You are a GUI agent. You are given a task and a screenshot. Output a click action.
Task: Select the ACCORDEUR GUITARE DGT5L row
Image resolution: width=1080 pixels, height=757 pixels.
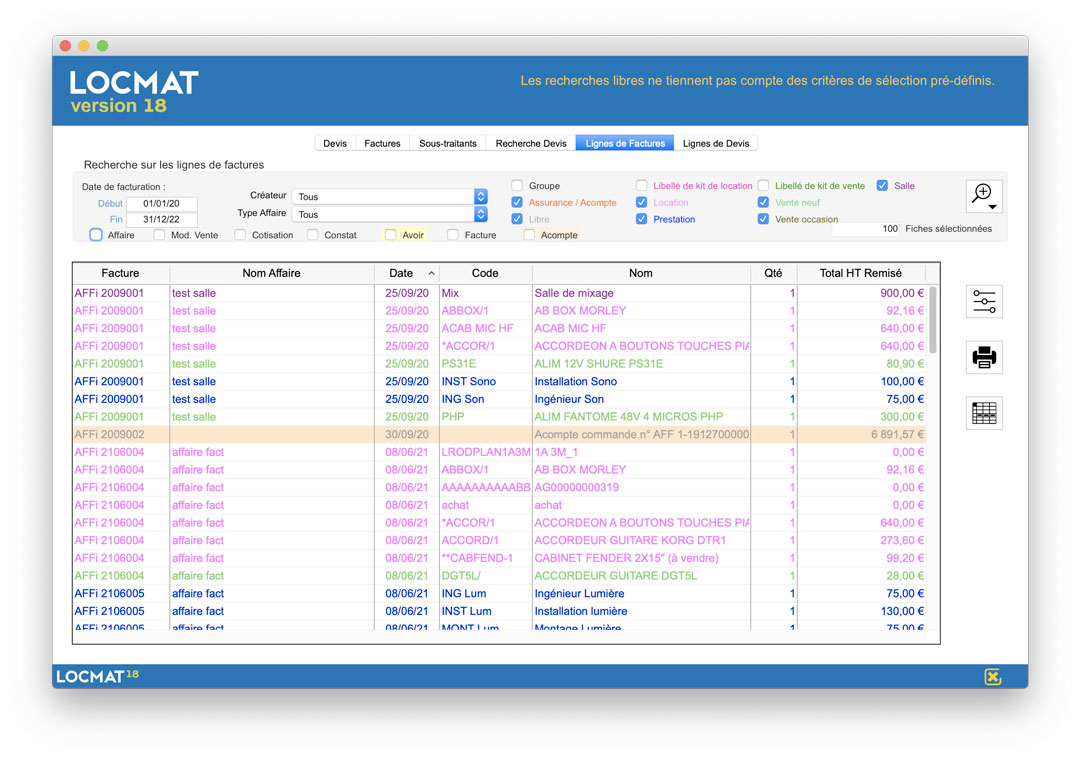499,576
